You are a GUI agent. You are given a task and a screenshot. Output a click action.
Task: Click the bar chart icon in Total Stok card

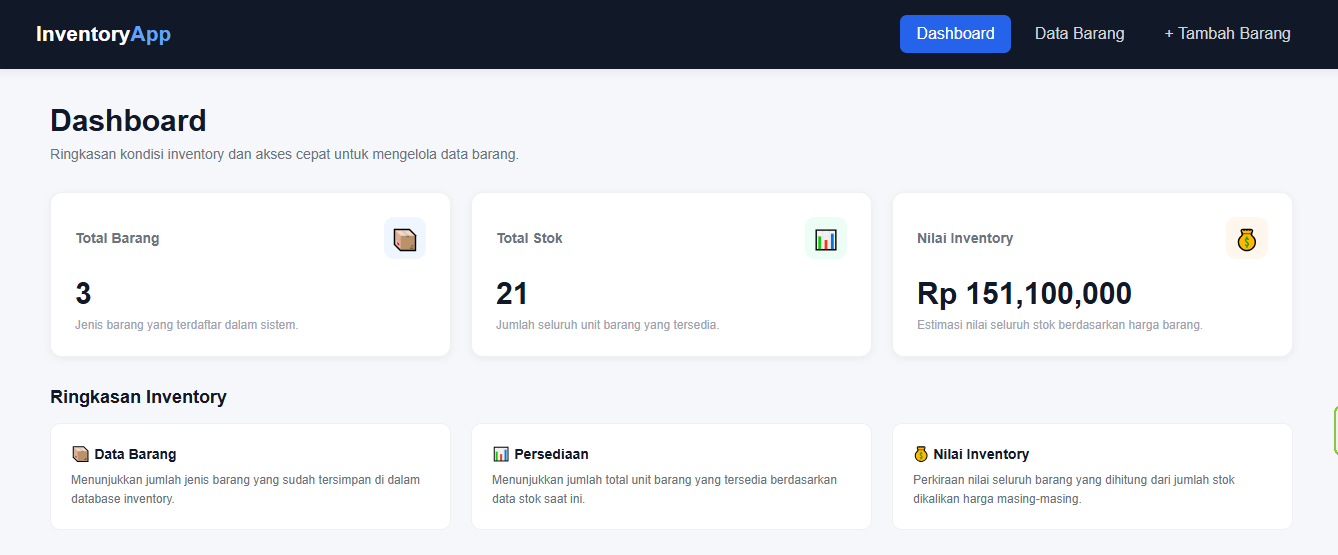click(826, 238)
